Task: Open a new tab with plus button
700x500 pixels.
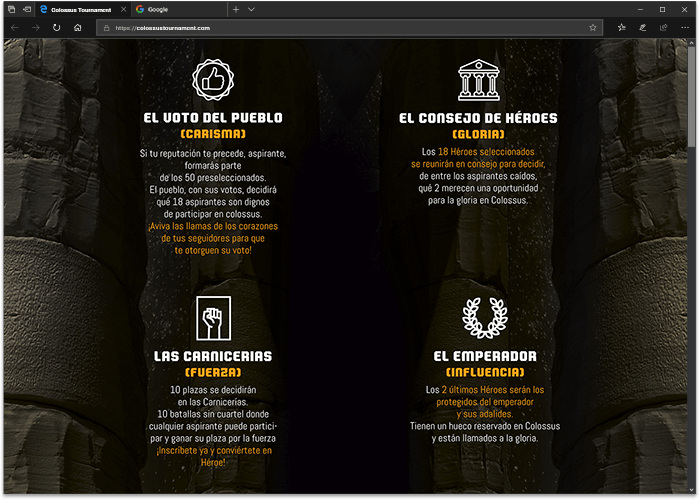Action: (236, 9)
